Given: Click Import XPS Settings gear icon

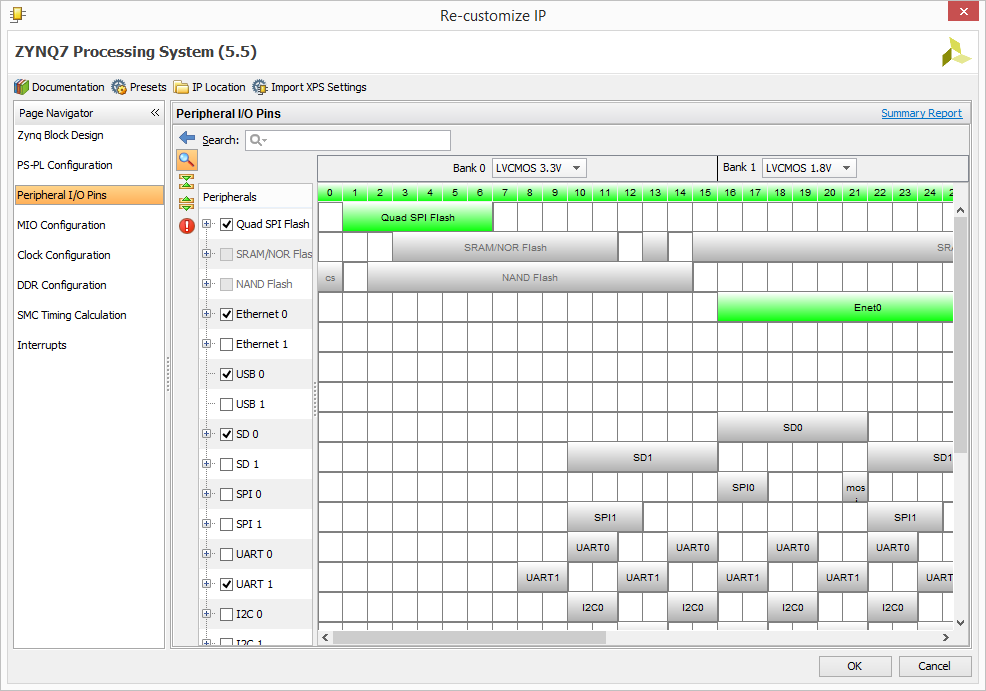Looking at the screenshot, I should click(260, 87).
